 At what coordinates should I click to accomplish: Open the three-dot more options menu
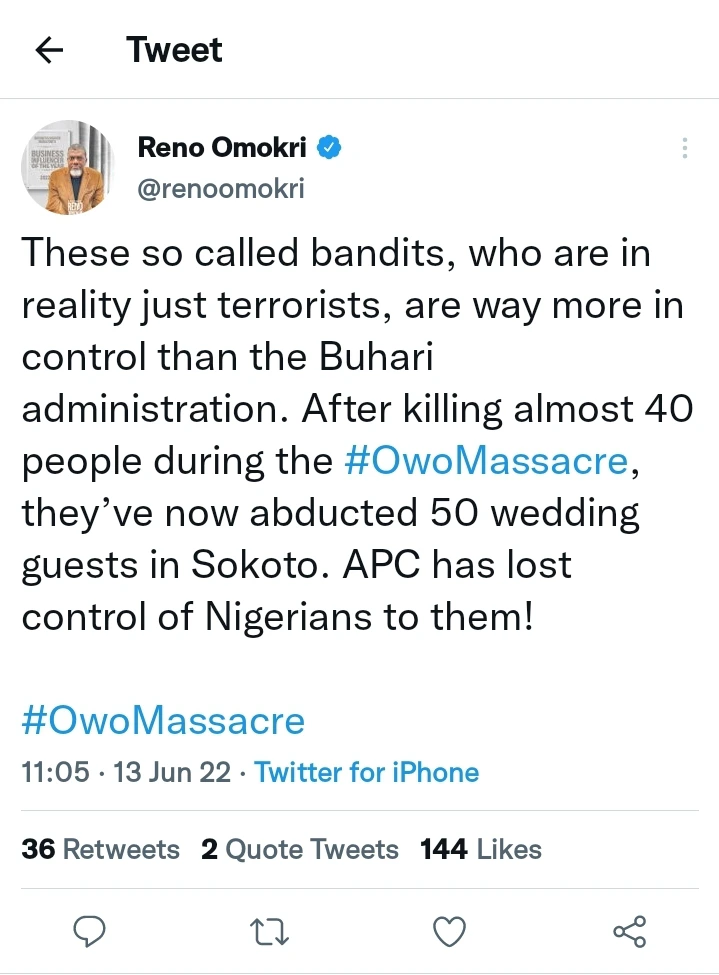coord(685,148)
